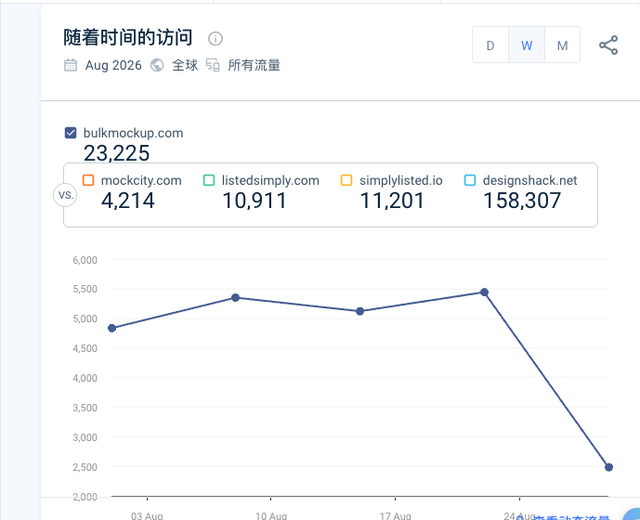The width and height of the screenshot is (640, 520).
Task: Click the devices icon beside 所有流量
Action: (x=213, y=65)
